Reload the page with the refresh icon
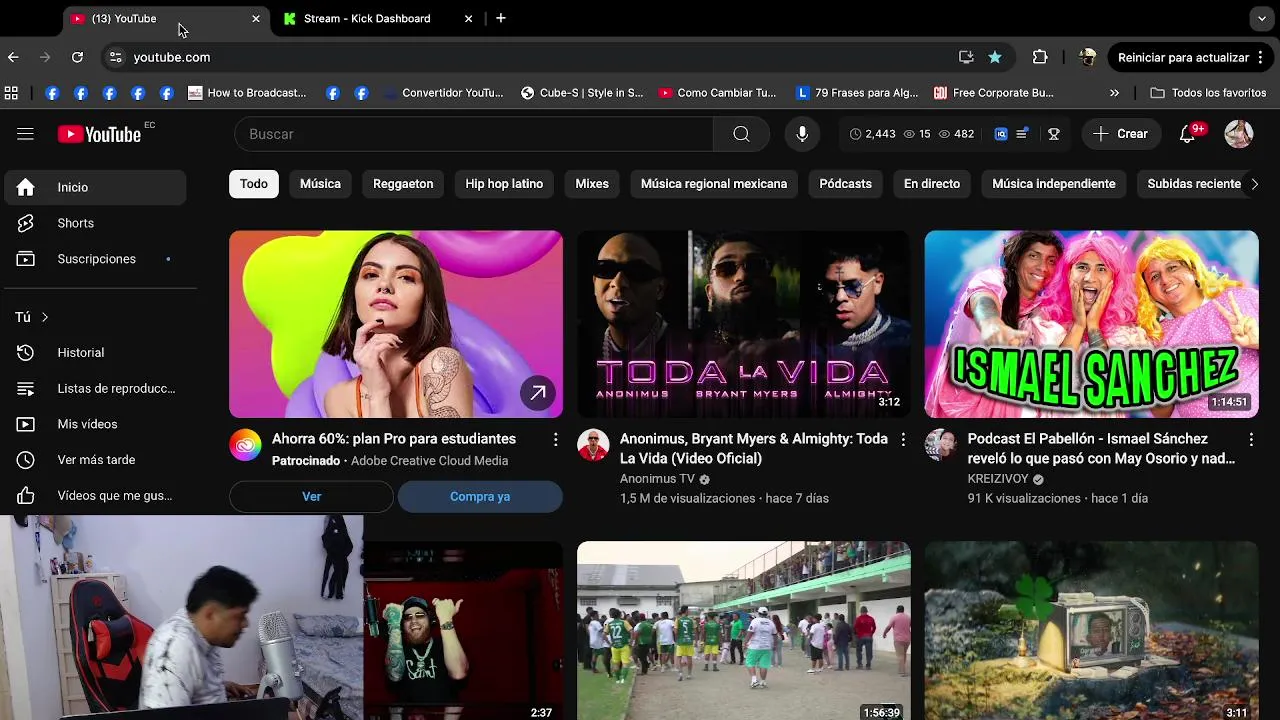This screenshot has width=1280, height=720. click(x=77, y=57)
